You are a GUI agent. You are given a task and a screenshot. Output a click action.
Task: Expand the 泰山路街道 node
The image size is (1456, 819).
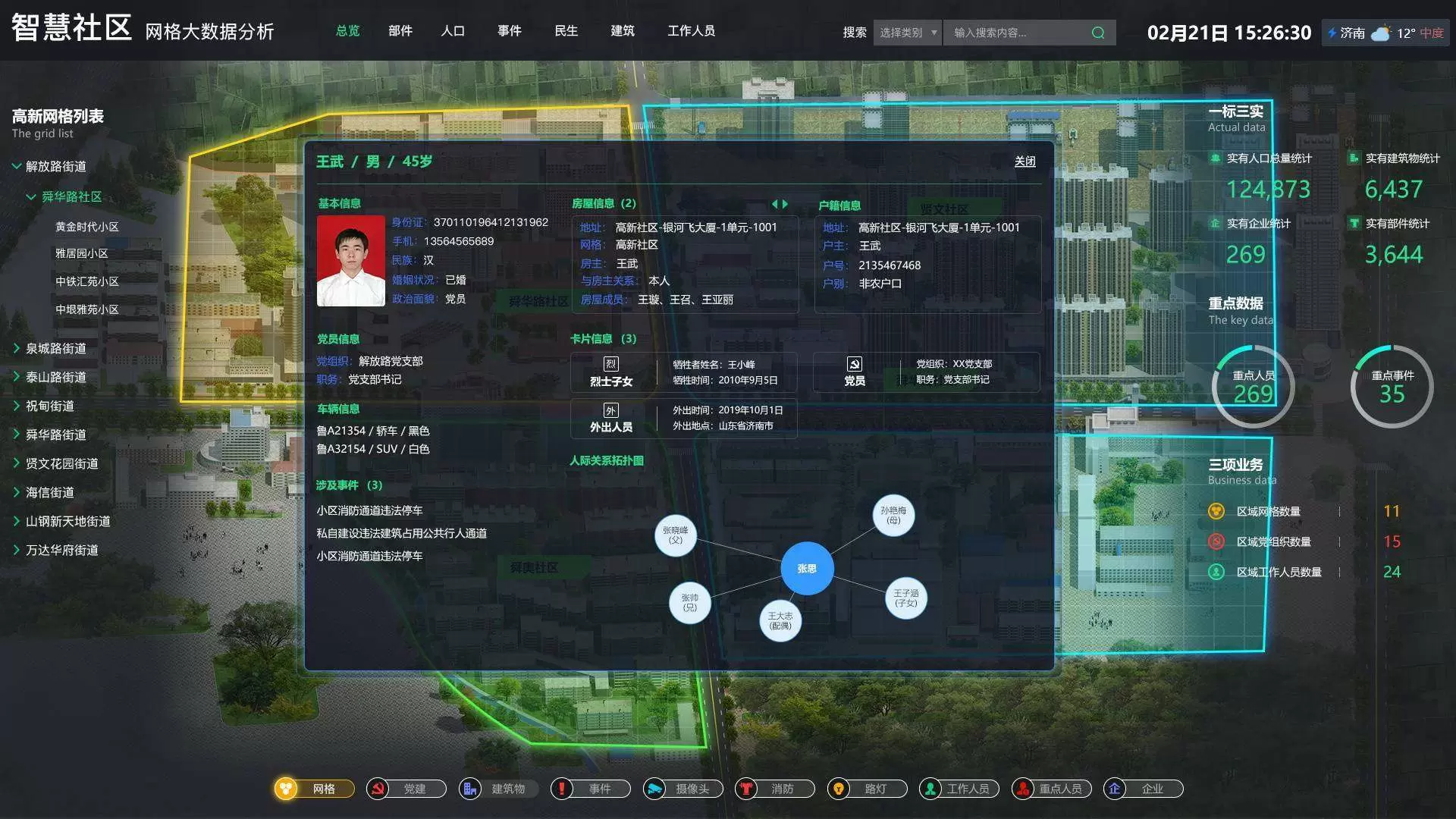point(17,377)
